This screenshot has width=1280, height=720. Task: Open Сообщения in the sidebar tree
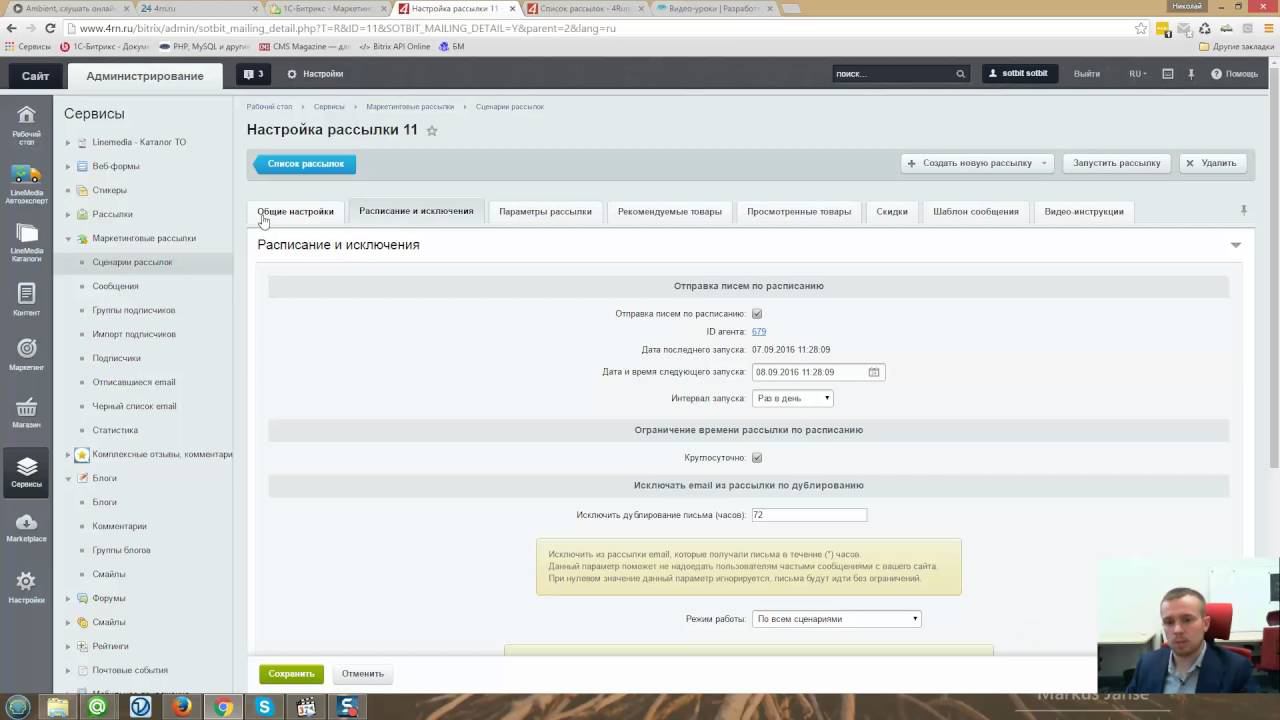tap(116, 286)
